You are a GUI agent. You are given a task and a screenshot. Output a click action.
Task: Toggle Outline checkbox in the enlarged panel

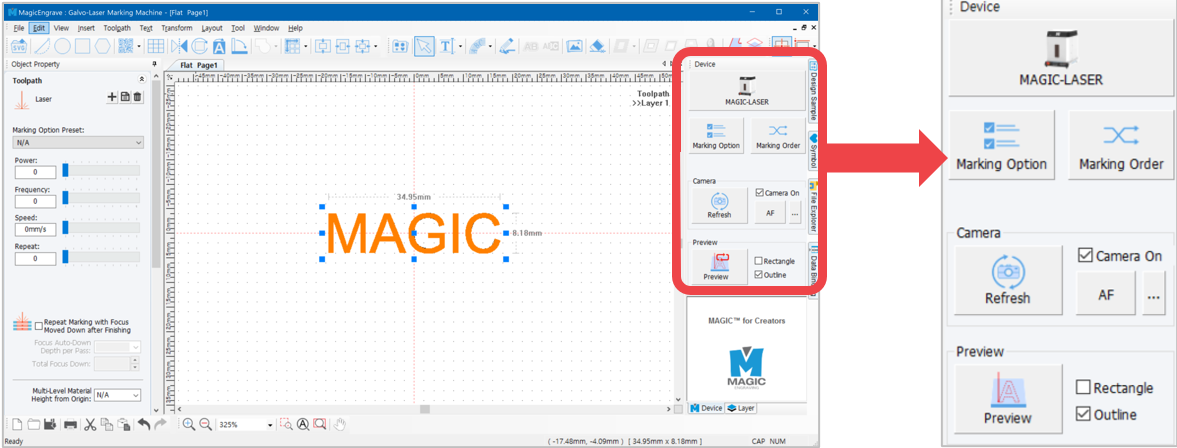click(x=1083, y=413)
